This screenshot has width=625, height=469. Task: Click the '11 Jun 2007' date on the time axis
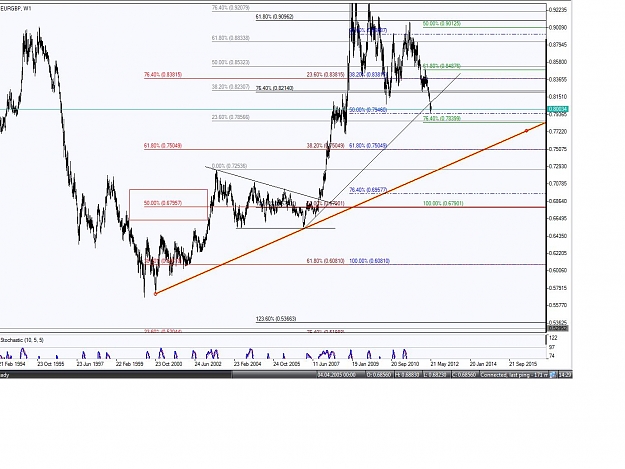coord(326,364)
